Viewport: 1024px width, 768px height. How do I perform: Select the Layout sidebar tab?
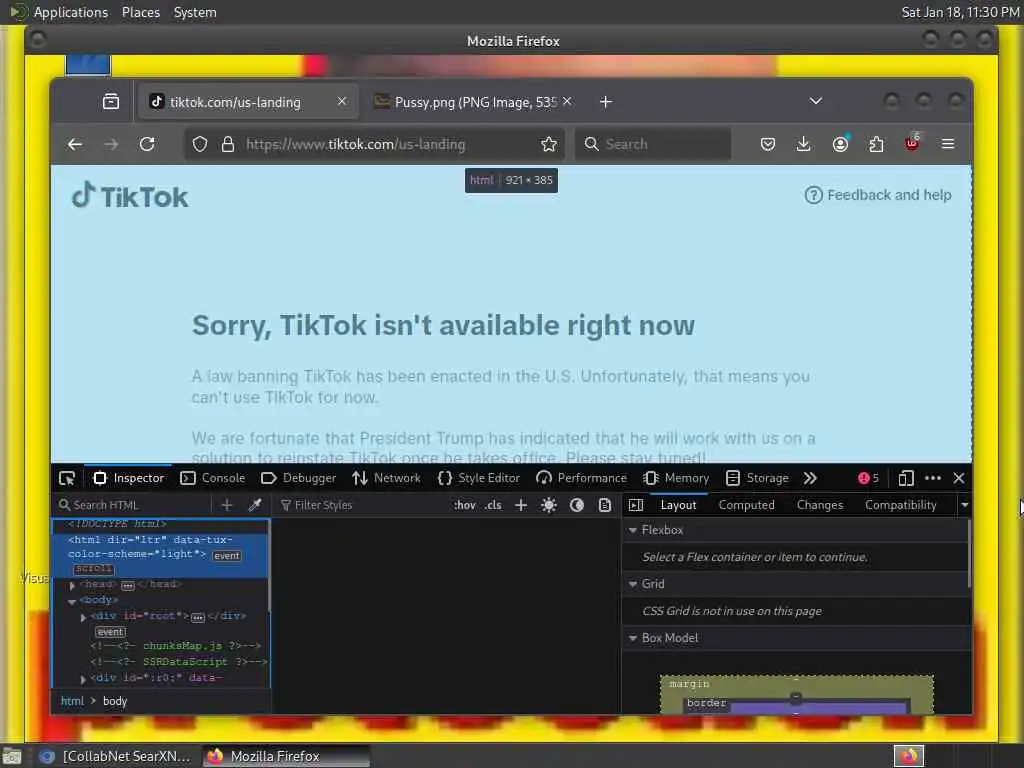(678, 505)
